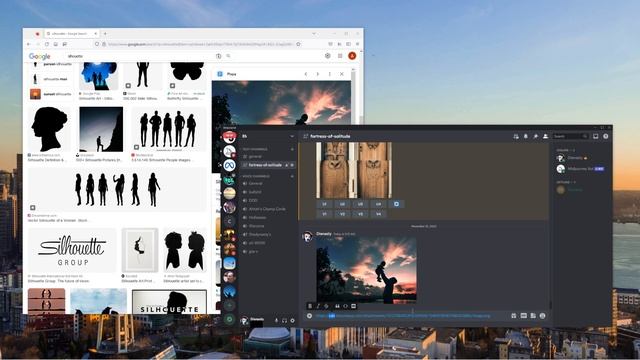Add a new text channel
Viewport: 640px width, 360px height.
pos(292,149)
